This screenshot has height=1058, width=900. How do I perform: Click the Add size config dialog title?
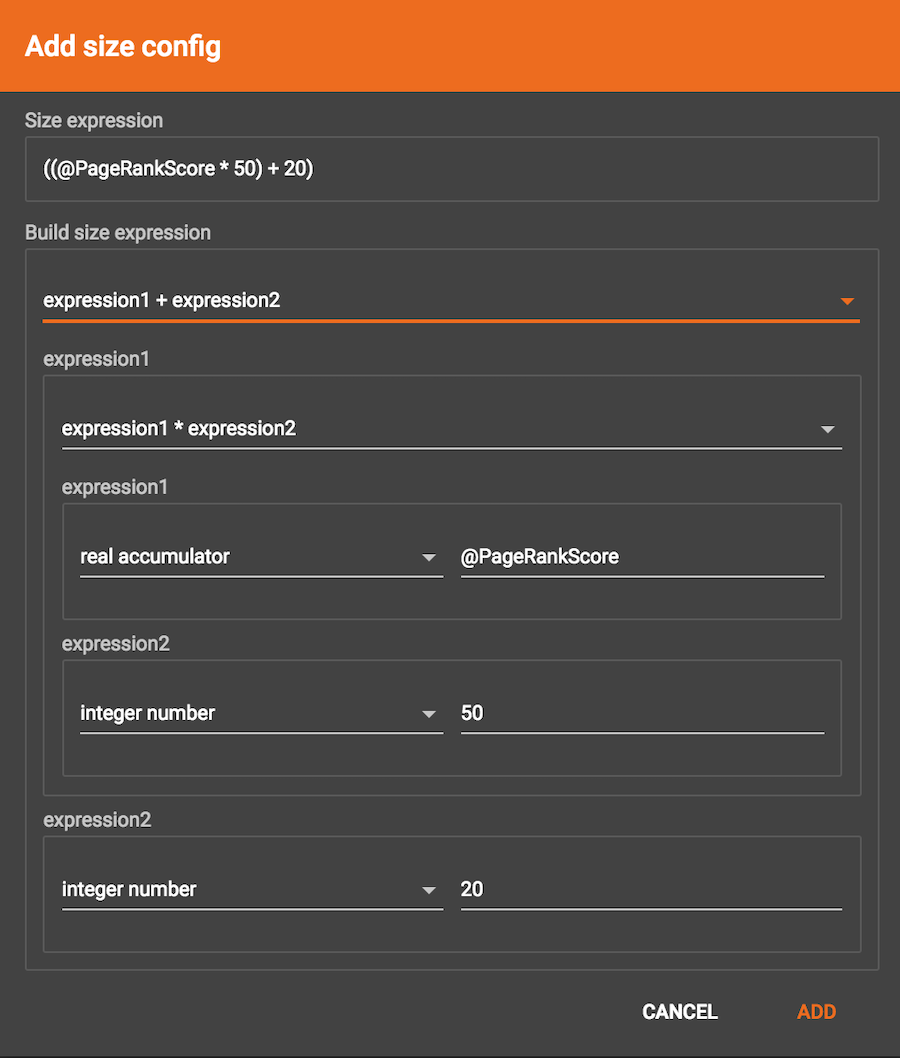[122, 46]
